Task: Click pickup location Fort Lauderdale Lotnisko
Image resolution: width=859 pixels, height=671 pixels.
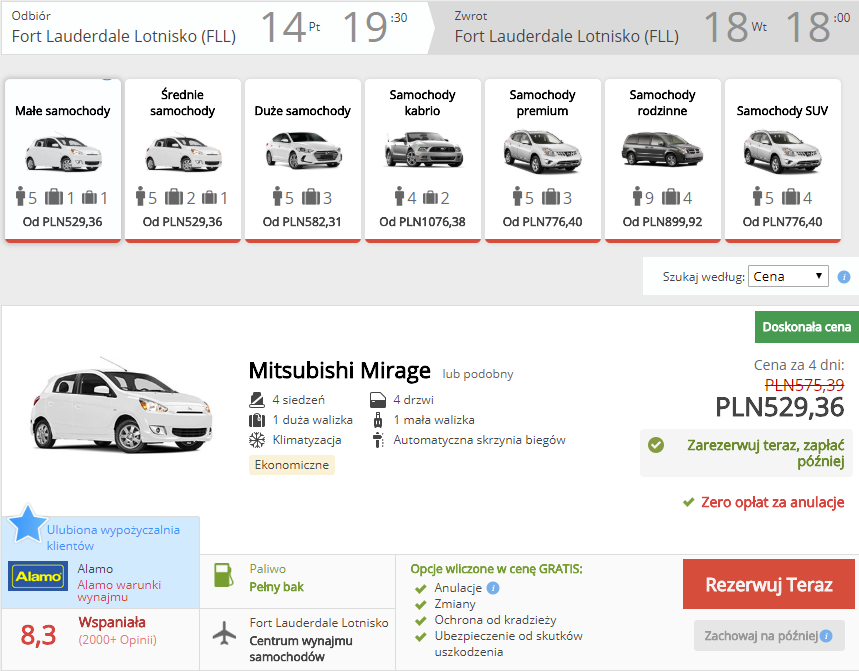Action: point(124,36)
